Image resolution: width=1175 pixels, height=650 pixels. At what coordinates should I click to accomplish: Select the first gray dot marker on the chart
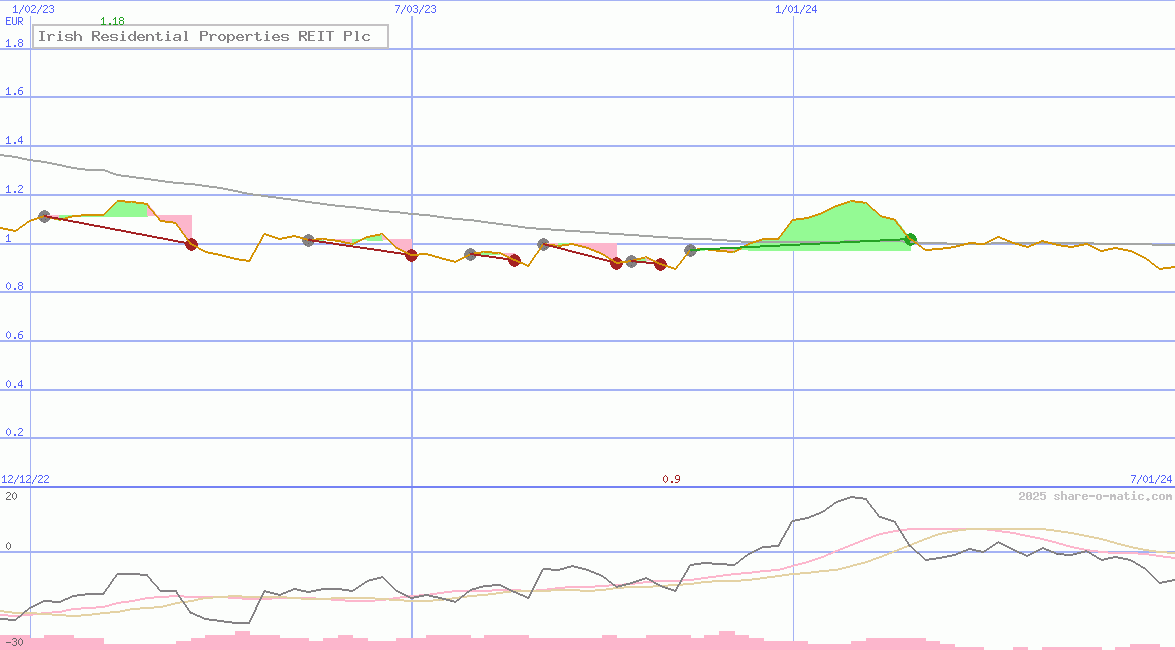click(x=45, y=216)
